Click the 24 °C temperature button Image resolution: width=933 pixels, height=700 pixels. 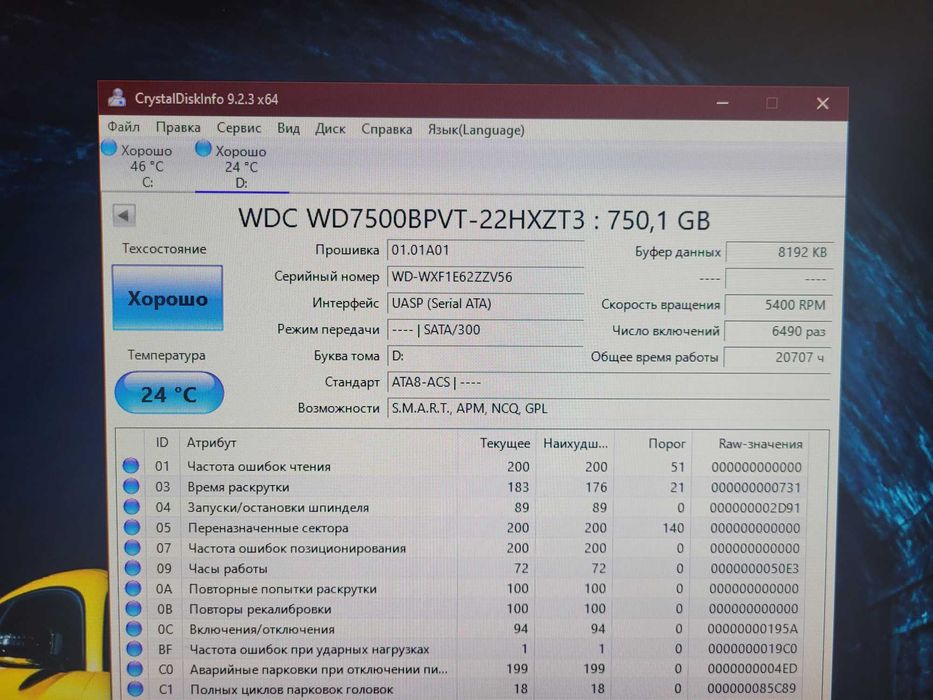tap(169, 393)
